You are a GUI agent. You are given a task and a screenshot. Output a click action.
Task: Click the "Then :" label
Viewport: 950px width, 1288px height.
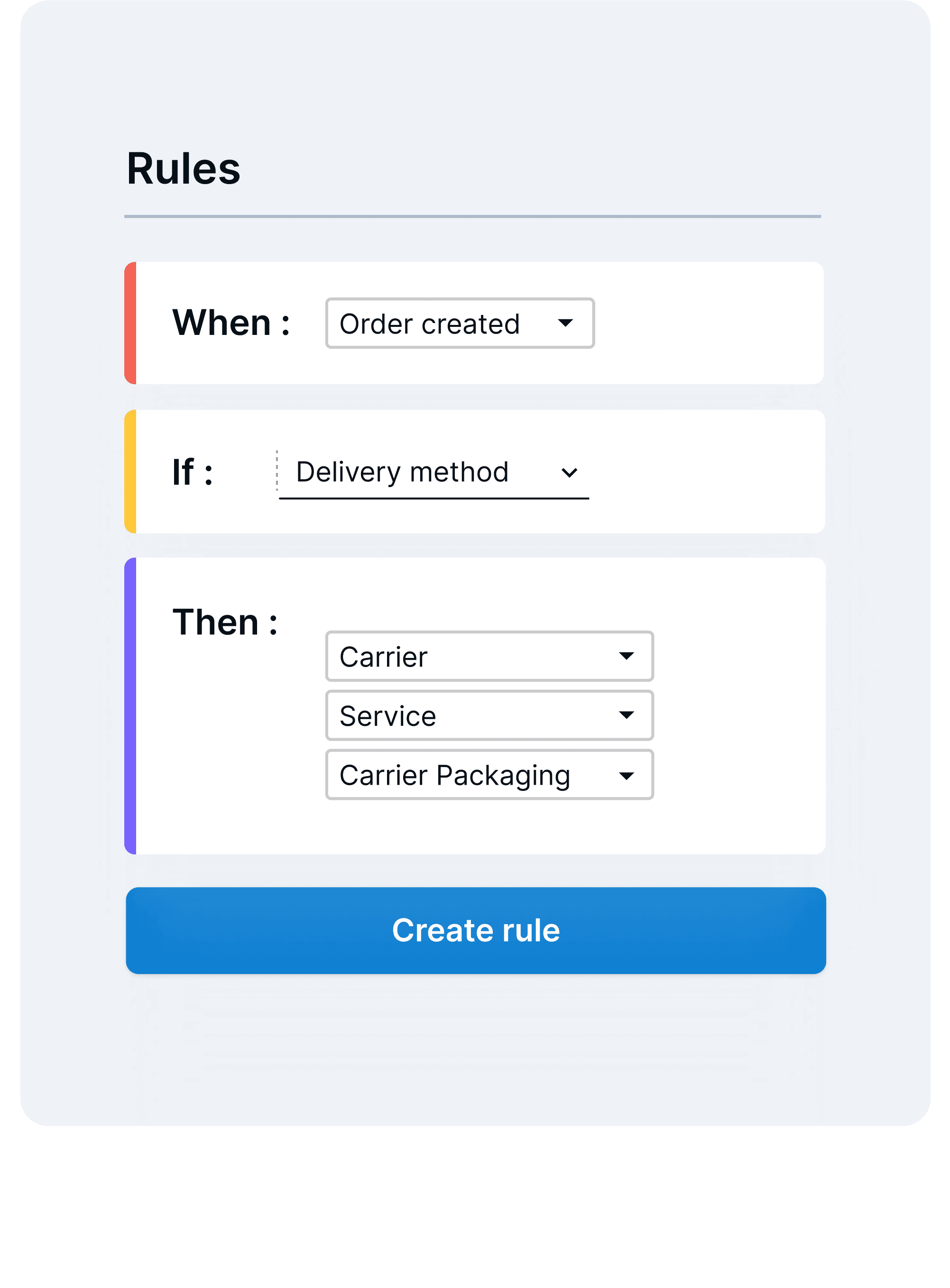pyautogui.click(x=225, y=622)
